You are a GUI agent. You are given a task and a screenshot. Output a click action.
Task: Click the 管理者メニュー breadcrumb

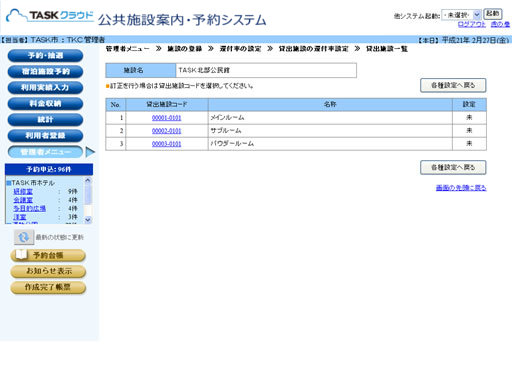point(128,49)
